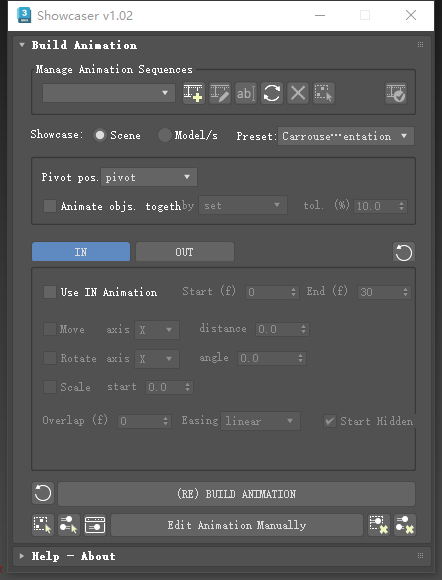This screenshot has height=580, width=442.
Task: Click the edit animation sequence pencil icon
Action: [220, 93]
